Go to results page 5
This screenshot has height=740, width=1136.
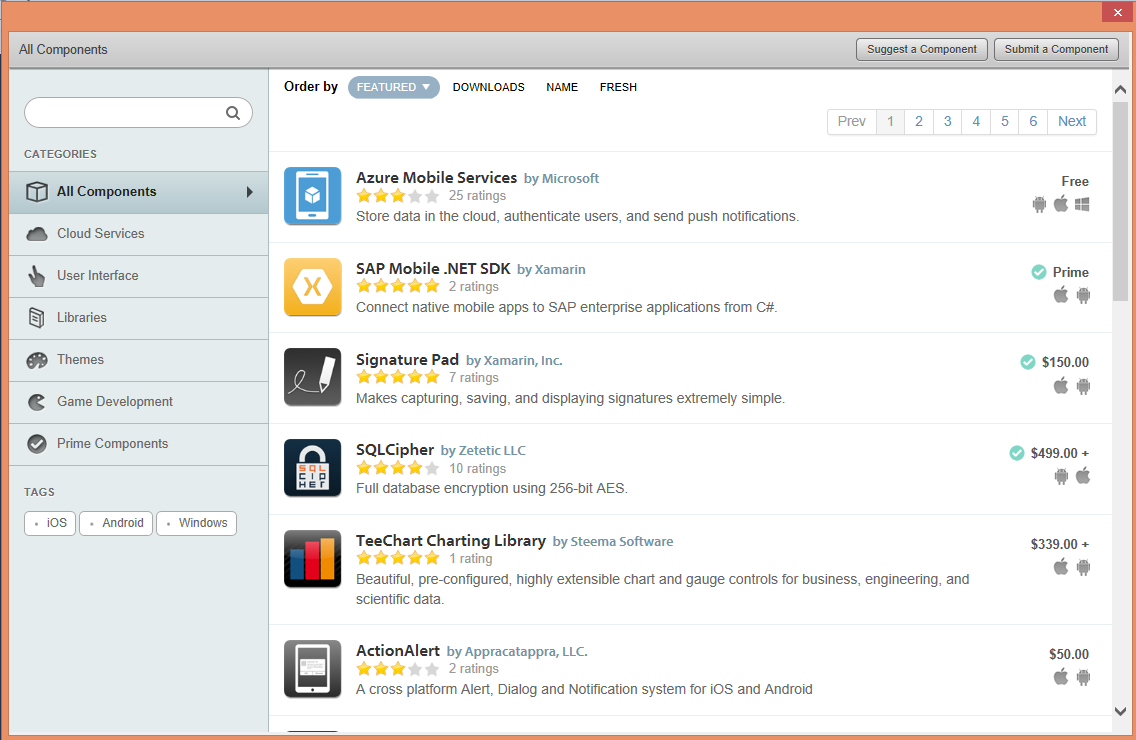pos(1005,122)
